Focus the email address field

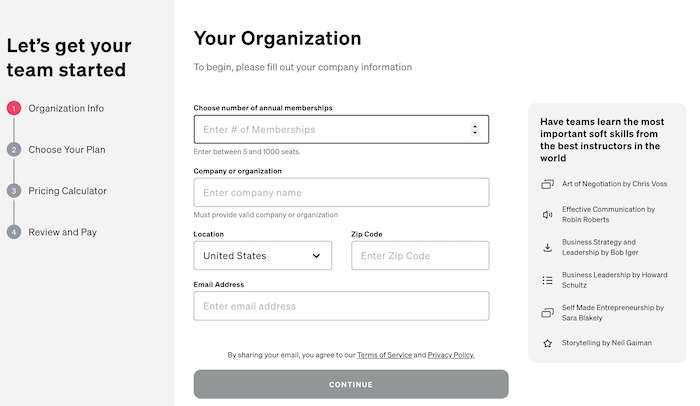pos(341,306)
